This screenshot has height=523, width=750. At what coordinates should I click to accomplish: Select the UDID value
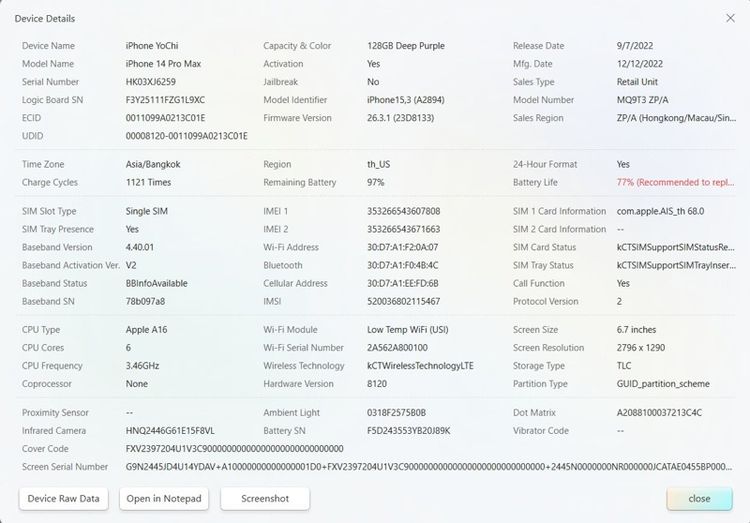coord(187,136)
